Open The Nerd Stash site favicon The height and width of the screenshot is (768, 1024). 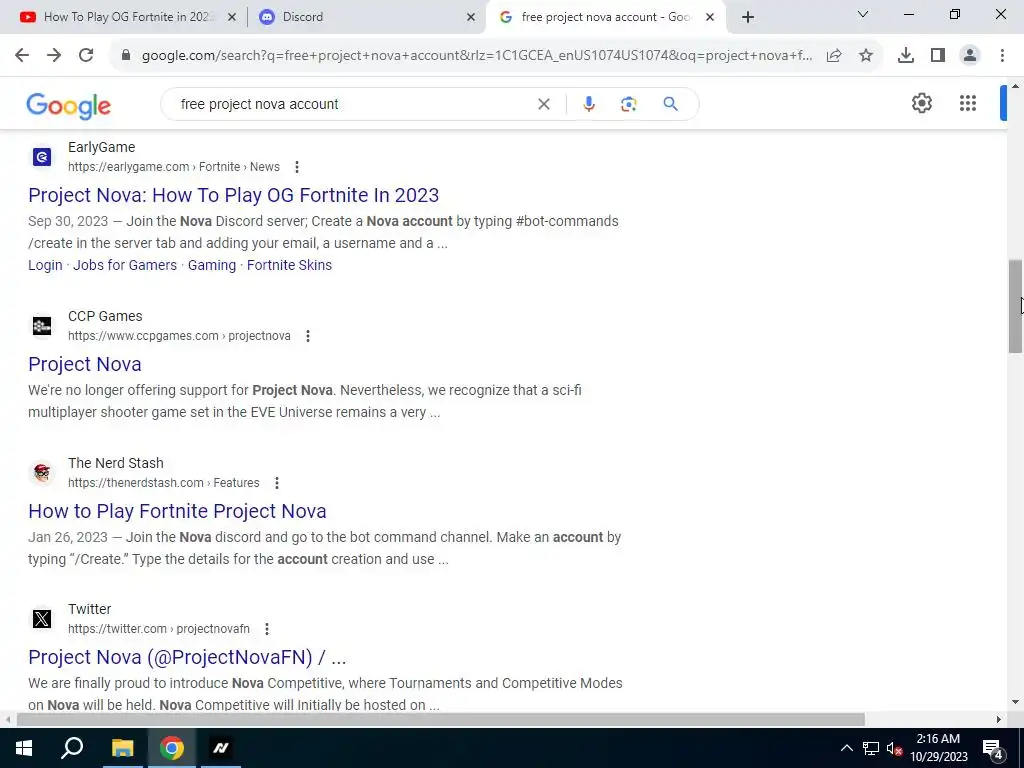click(x=42, y=472)
